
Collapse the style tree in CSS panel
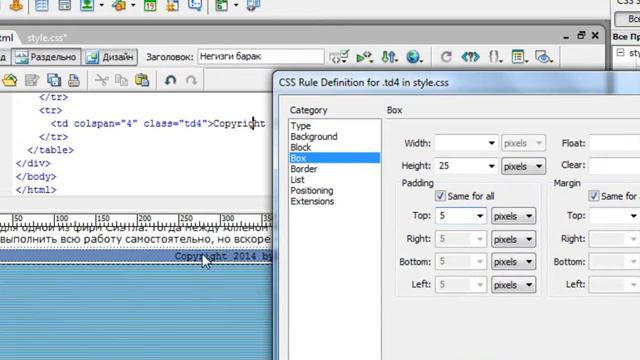click(x=620, y=53)
